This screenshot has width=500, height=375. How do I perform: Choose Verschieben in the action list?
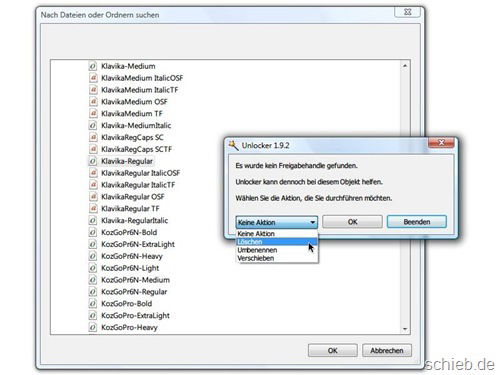point(277,258)
